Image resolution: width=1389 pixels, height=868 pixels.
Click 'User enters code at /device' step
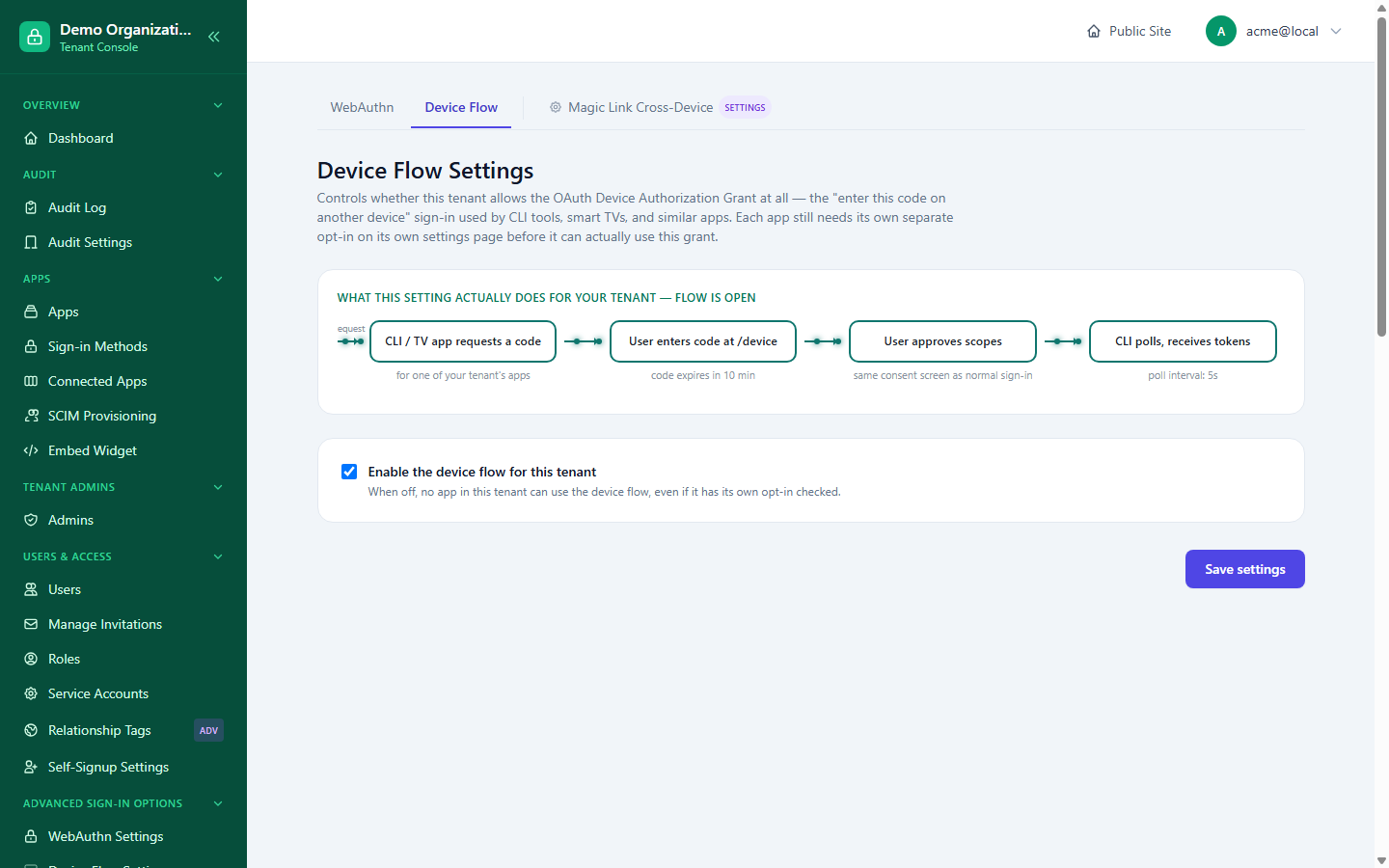point(703,341)
